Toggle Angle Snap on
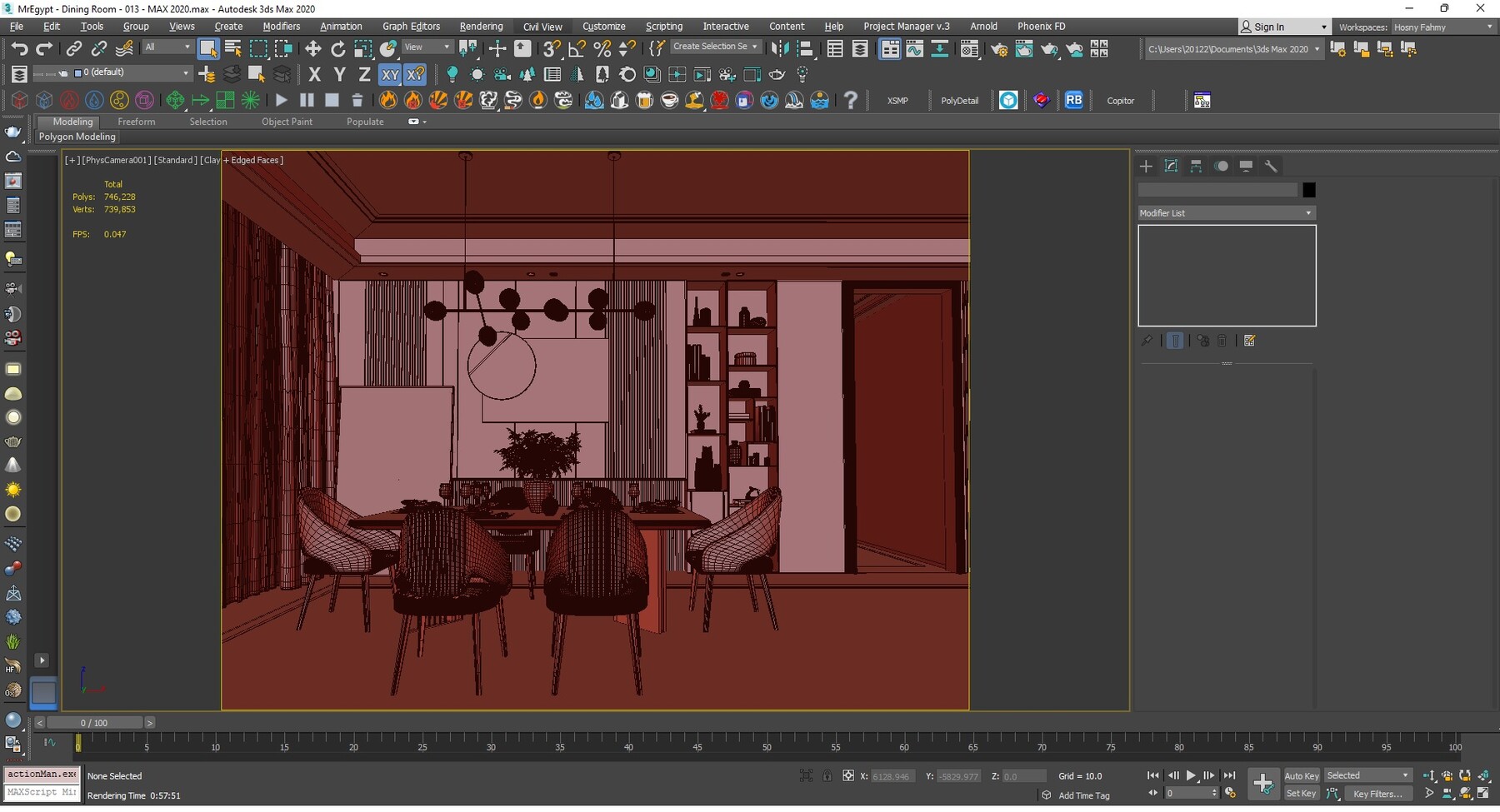 coord(576,48)
